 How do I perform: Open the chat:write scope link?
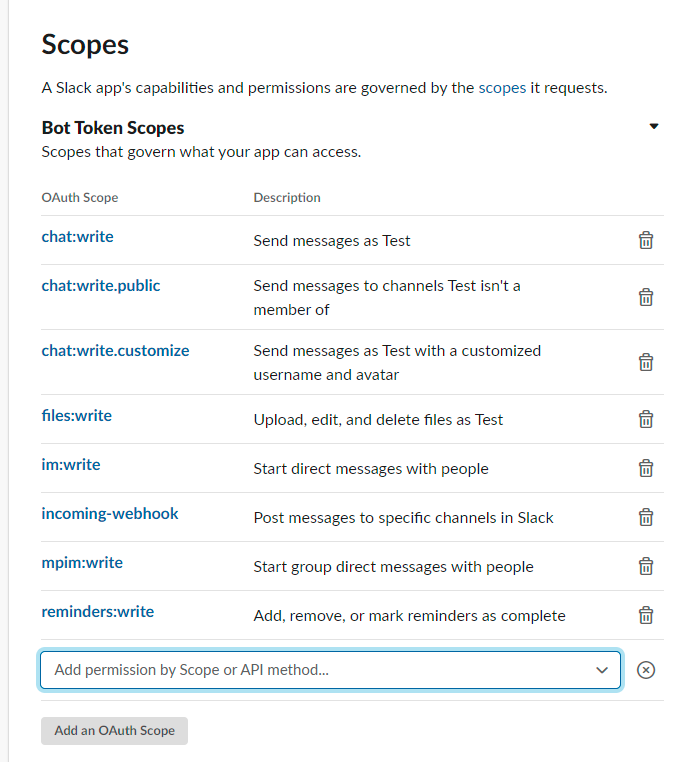[x=77, y=237]
